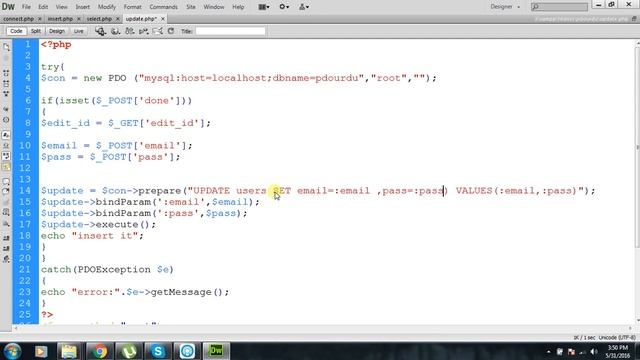Click Collapse Selection in coding toolbar
The image size is (640, 360).
pos(6,84)
